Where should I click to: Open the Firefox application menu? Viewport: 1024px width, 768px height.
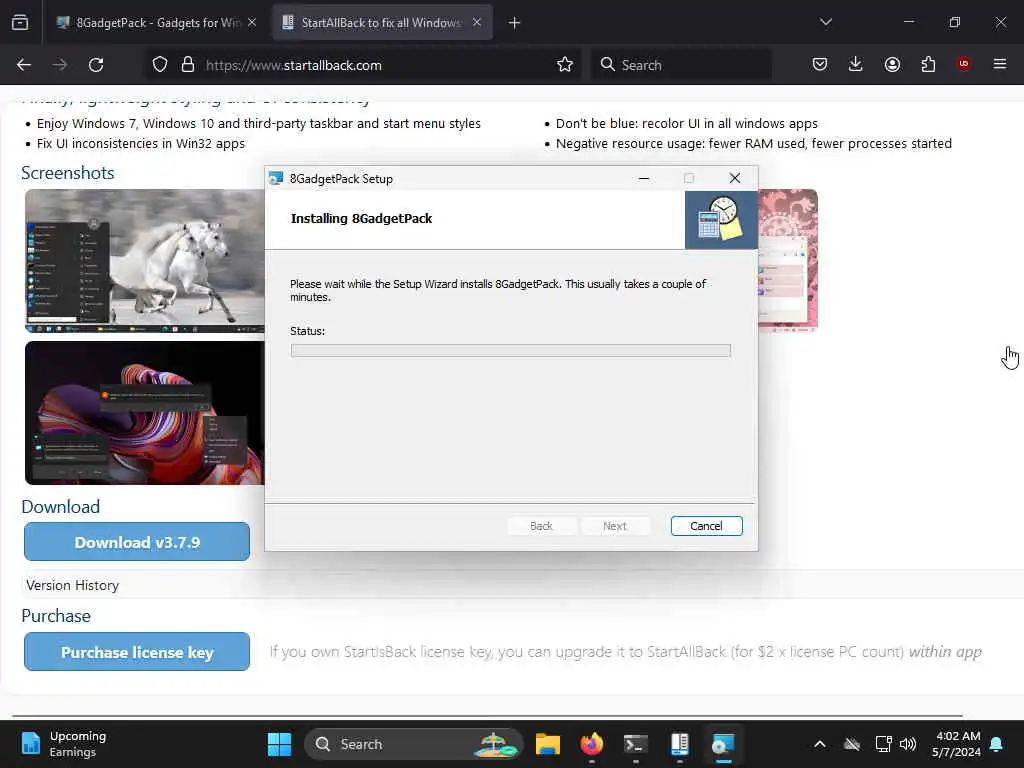click(1000, 64)
